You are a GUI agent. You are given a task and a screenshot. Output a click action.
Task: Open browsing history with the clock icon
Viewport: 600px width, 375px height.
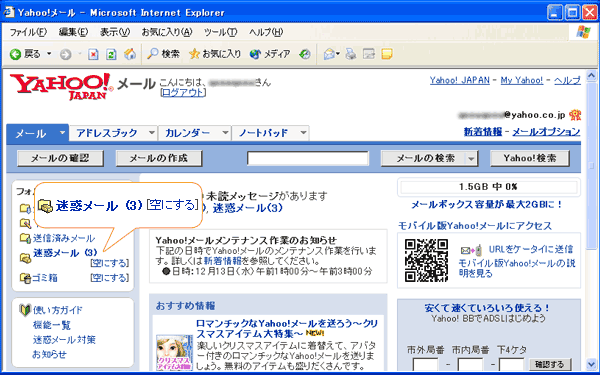point(305,54)
